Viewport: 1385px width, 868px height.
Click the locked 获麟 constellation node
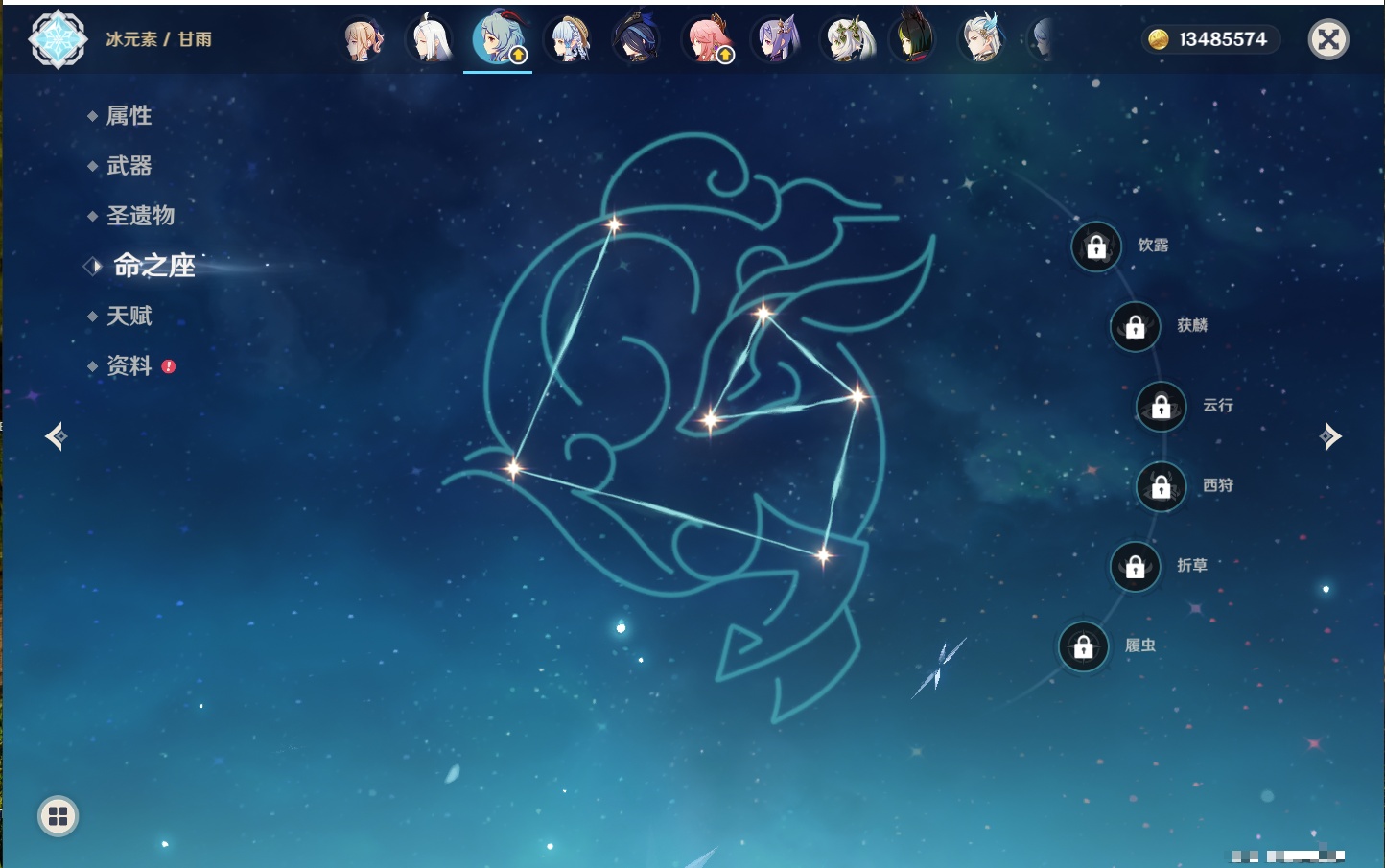tap(1136, 327)
